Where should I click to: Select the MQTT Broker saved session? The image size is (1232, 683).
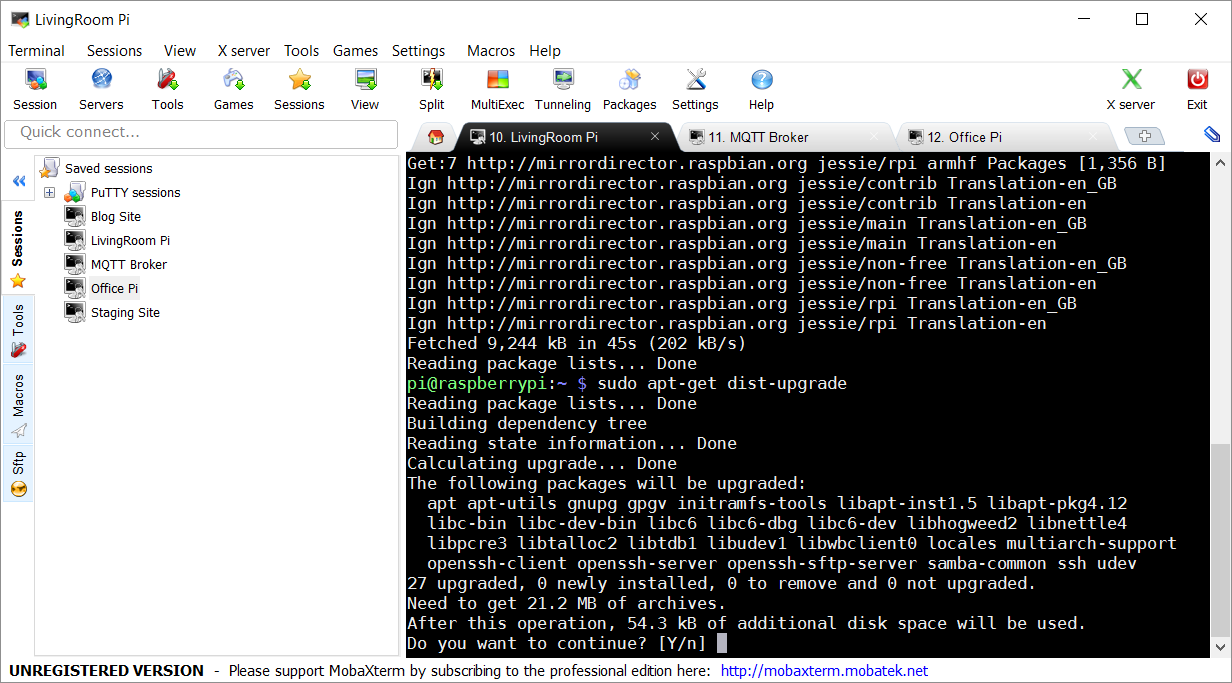(x=116, y=264)
